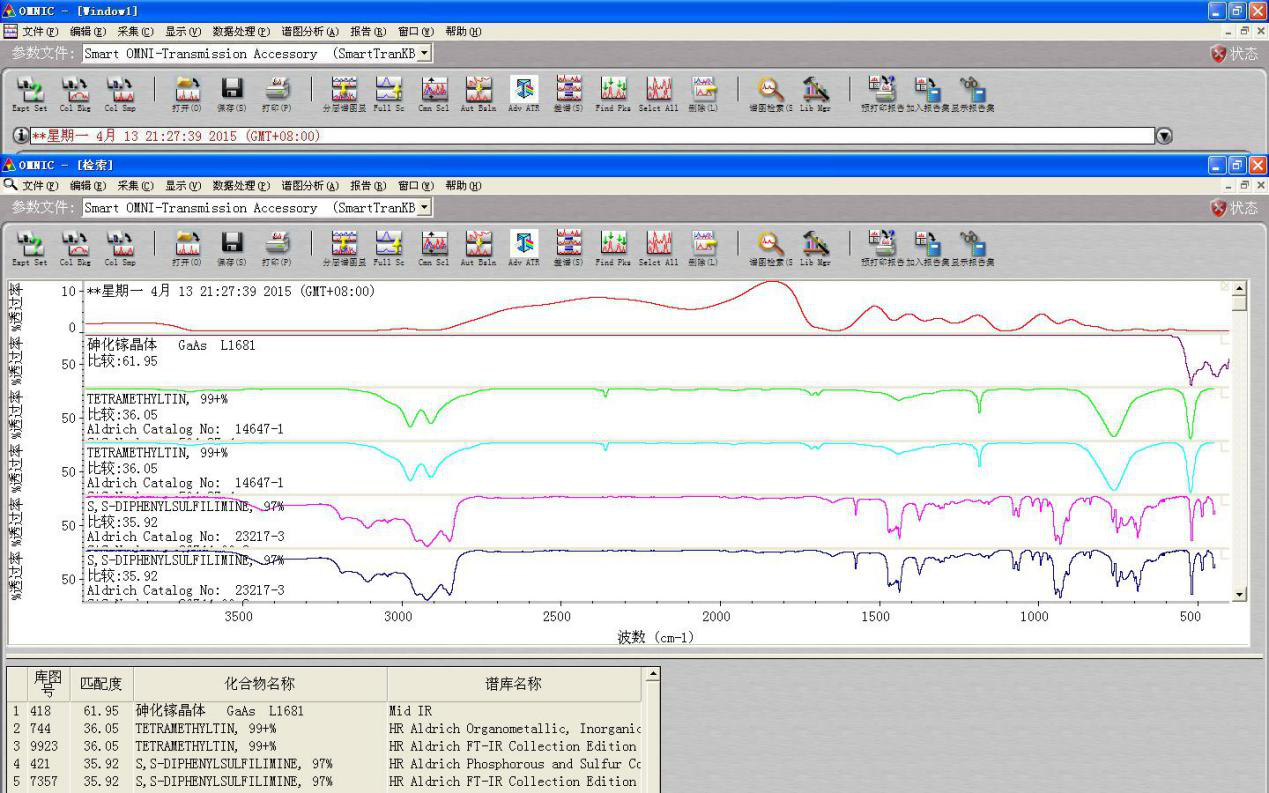Click Expt Set icon in 检索 window toolbar
Image resolution: width=1269 pixels, height=793 pixels.
coord(30,246)
